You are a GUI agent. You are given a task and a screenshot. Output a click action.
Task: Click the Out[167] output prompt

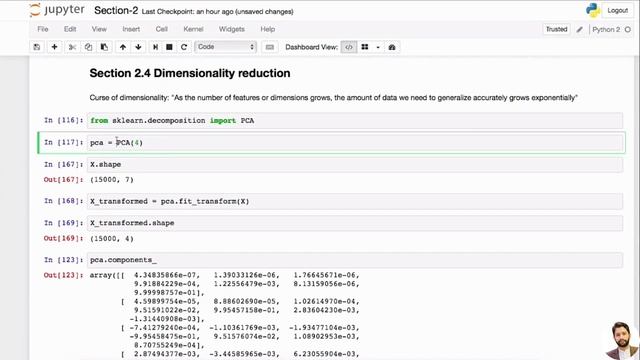coord(63,180)
